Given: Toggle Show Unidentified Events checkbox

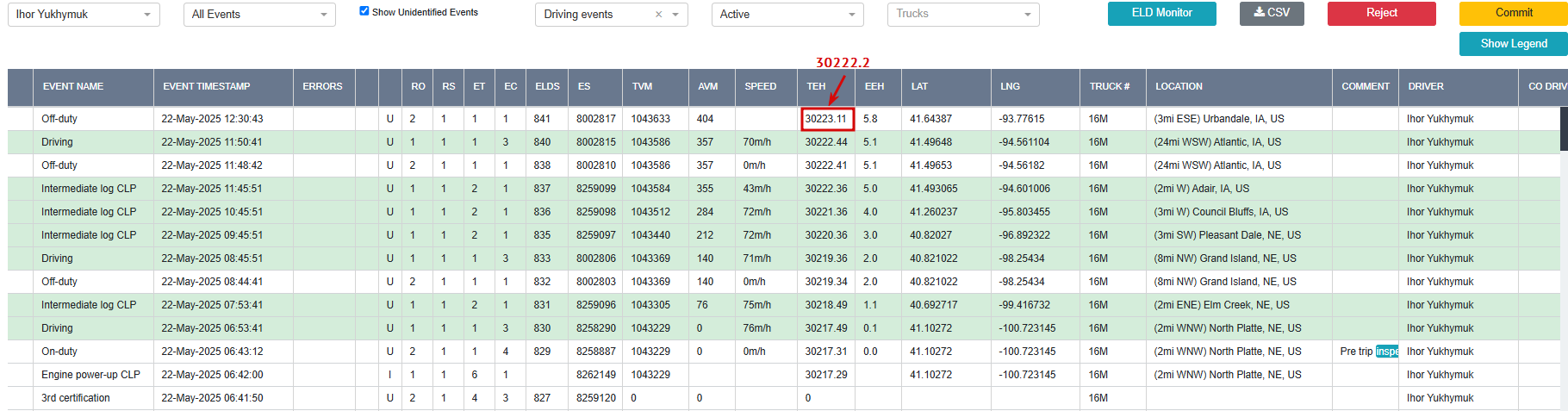Looking at the screenshot, I should [x=364, y=11].
